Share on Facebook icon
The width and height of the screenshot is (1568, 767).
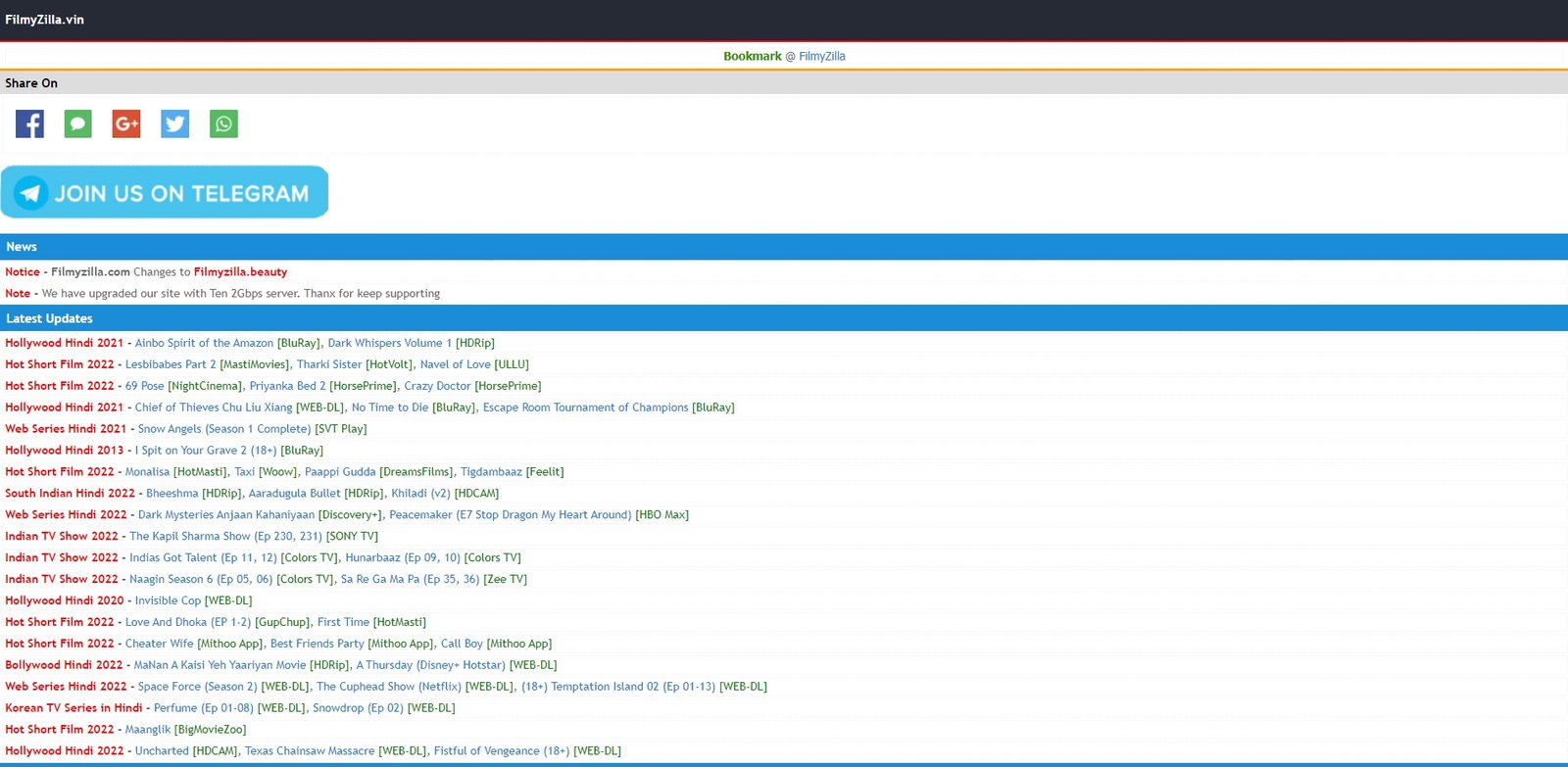click(x=29, y=123)
